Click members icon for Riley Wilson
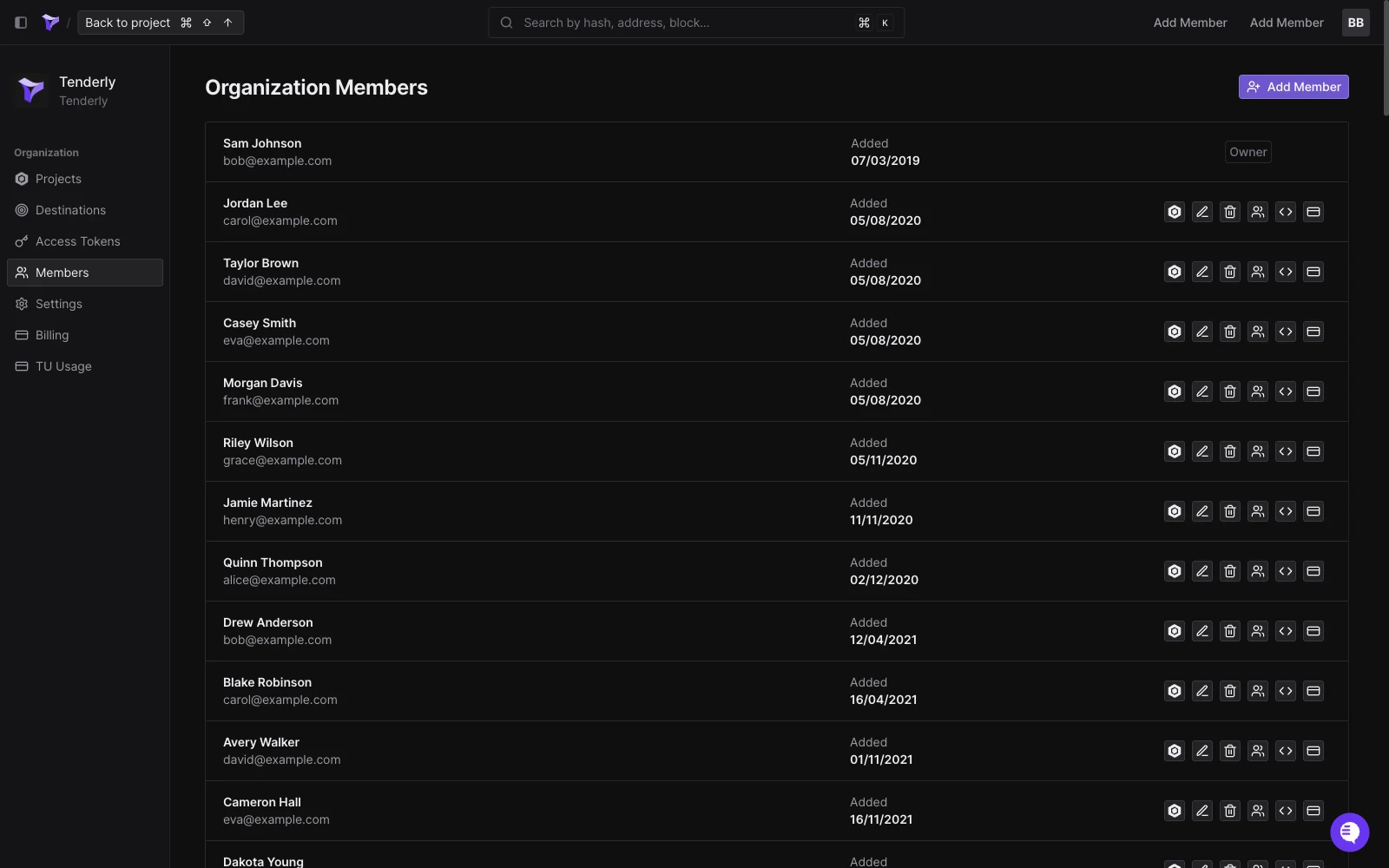 coord(1258,451)
